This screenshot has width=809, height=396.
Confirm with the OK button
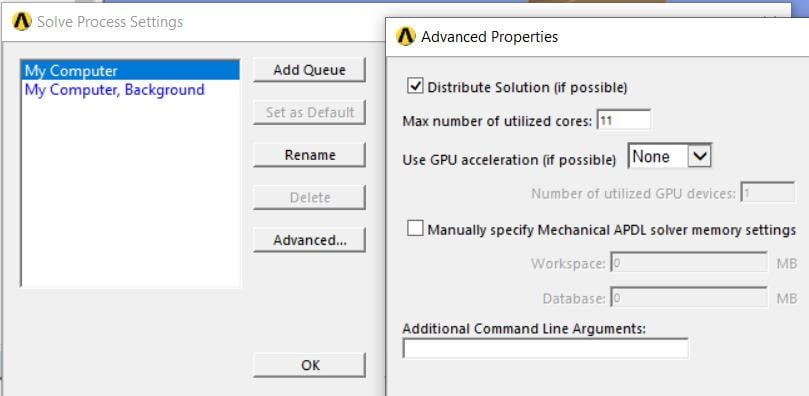[x=310, y=365]
